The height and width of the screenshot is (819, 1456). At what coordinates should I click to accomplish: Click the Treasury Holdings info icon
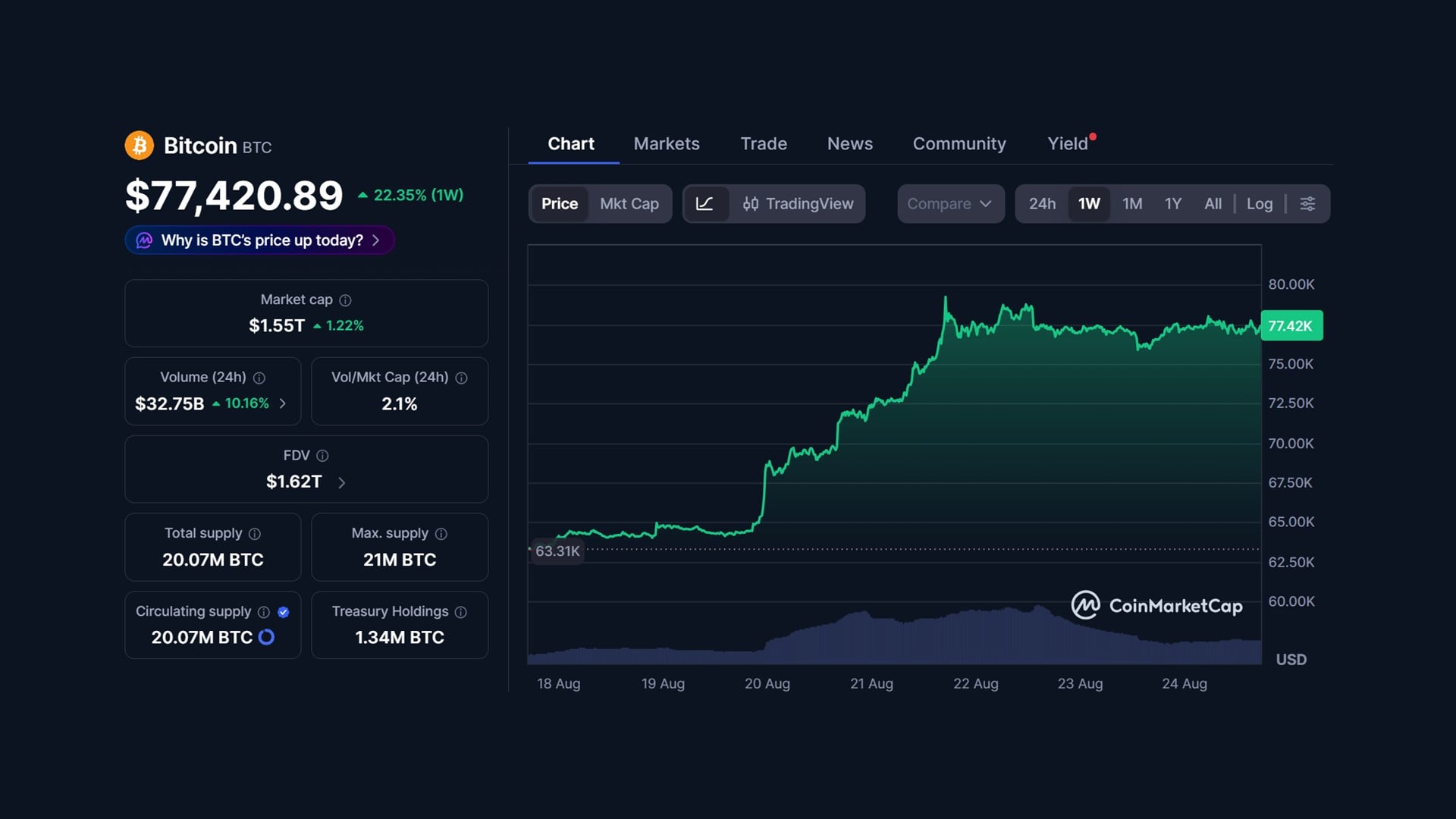(x=461, y=612)
